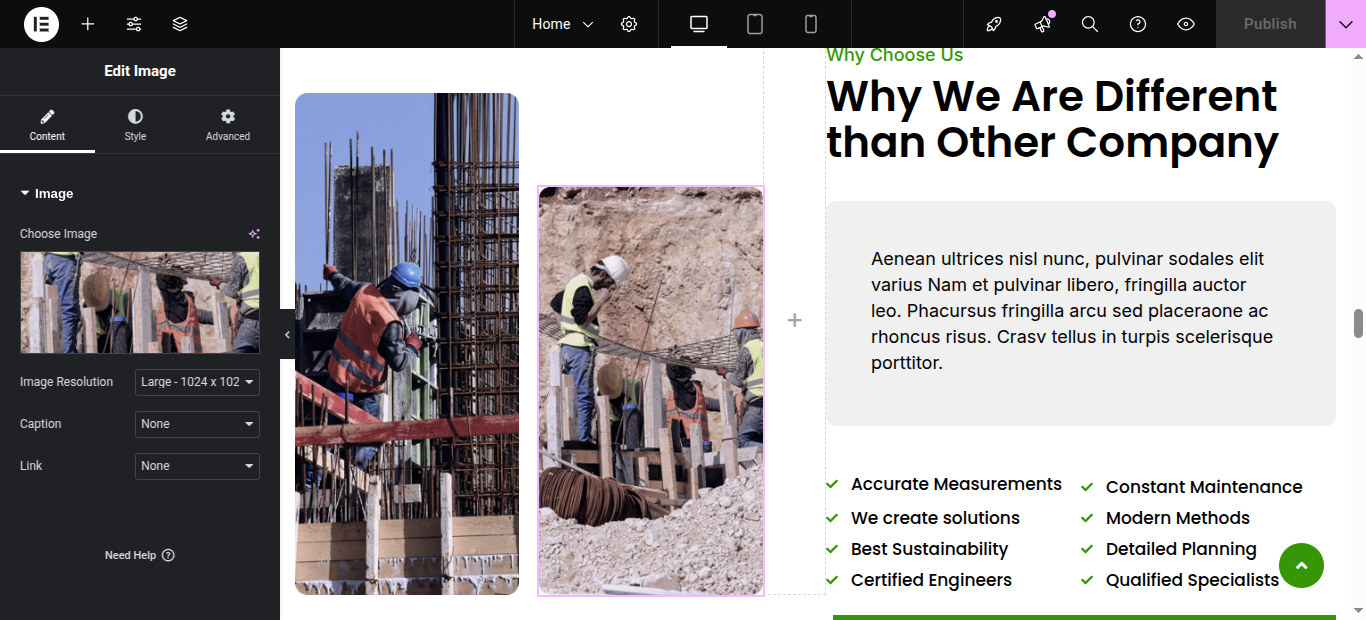Expand the Link dropdown
Image resolution: width=1366 pixels, height=620 pixels.
pos(197,466)
